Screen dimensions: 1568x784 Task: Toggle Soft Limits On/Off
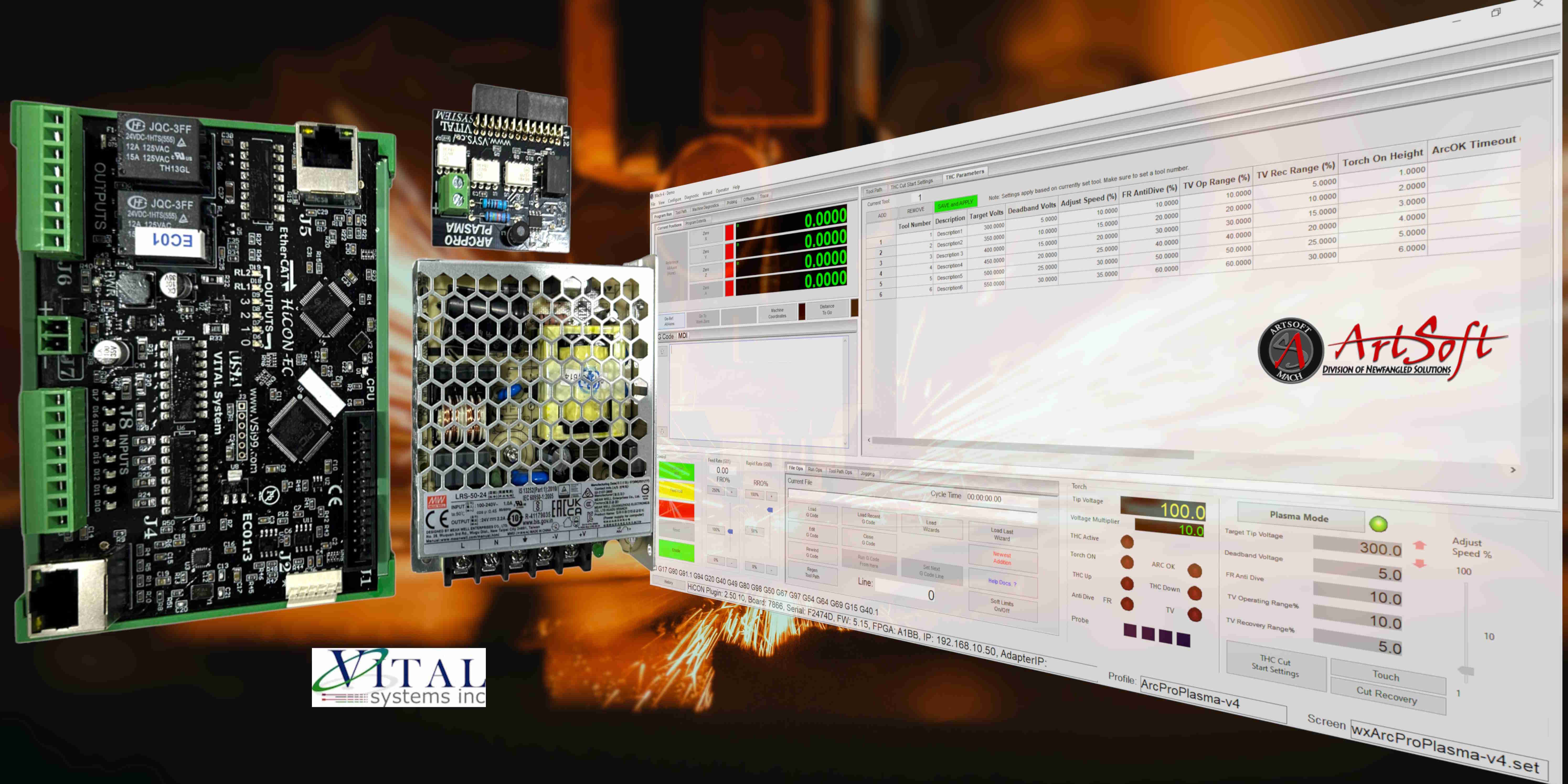coord(1002,606)
